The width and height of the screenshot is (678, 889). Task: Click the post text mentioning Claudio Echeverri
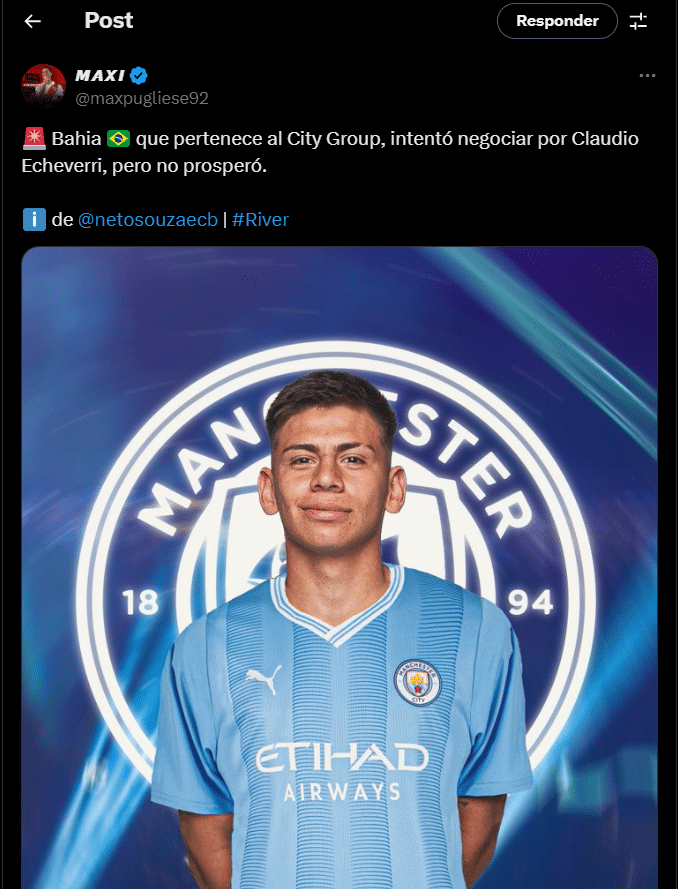coord(330,153)
